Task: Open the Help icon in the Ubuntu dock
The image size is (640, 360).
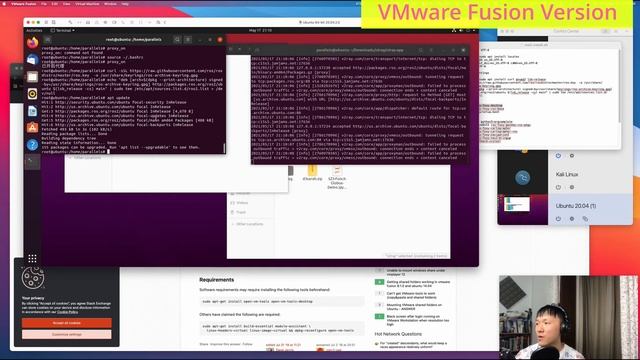Action: (x=33, y=145)
